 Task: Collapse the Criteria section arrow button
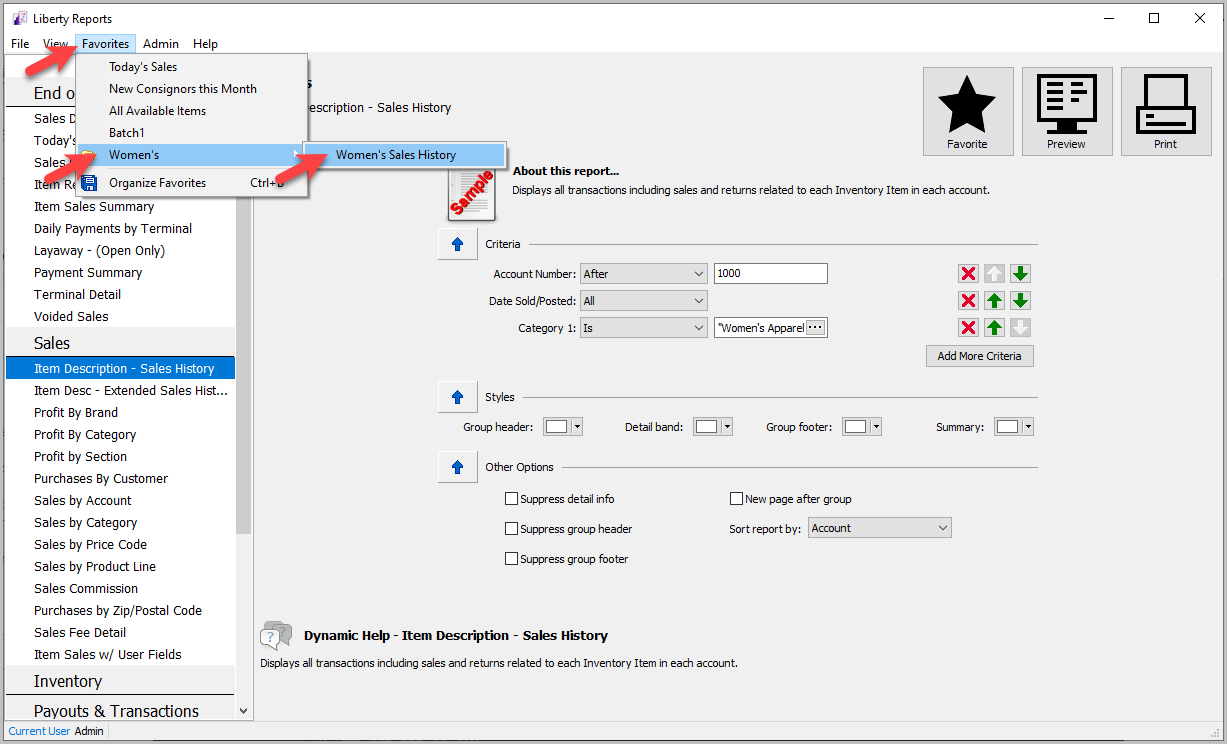pyautogui.click(x=457, y=244)
